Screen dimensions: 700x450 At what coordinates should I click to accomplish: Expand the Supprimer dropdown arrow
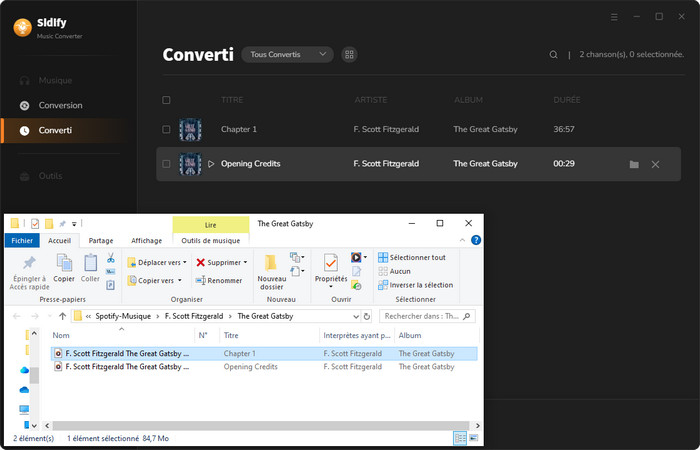pos(245,263)
